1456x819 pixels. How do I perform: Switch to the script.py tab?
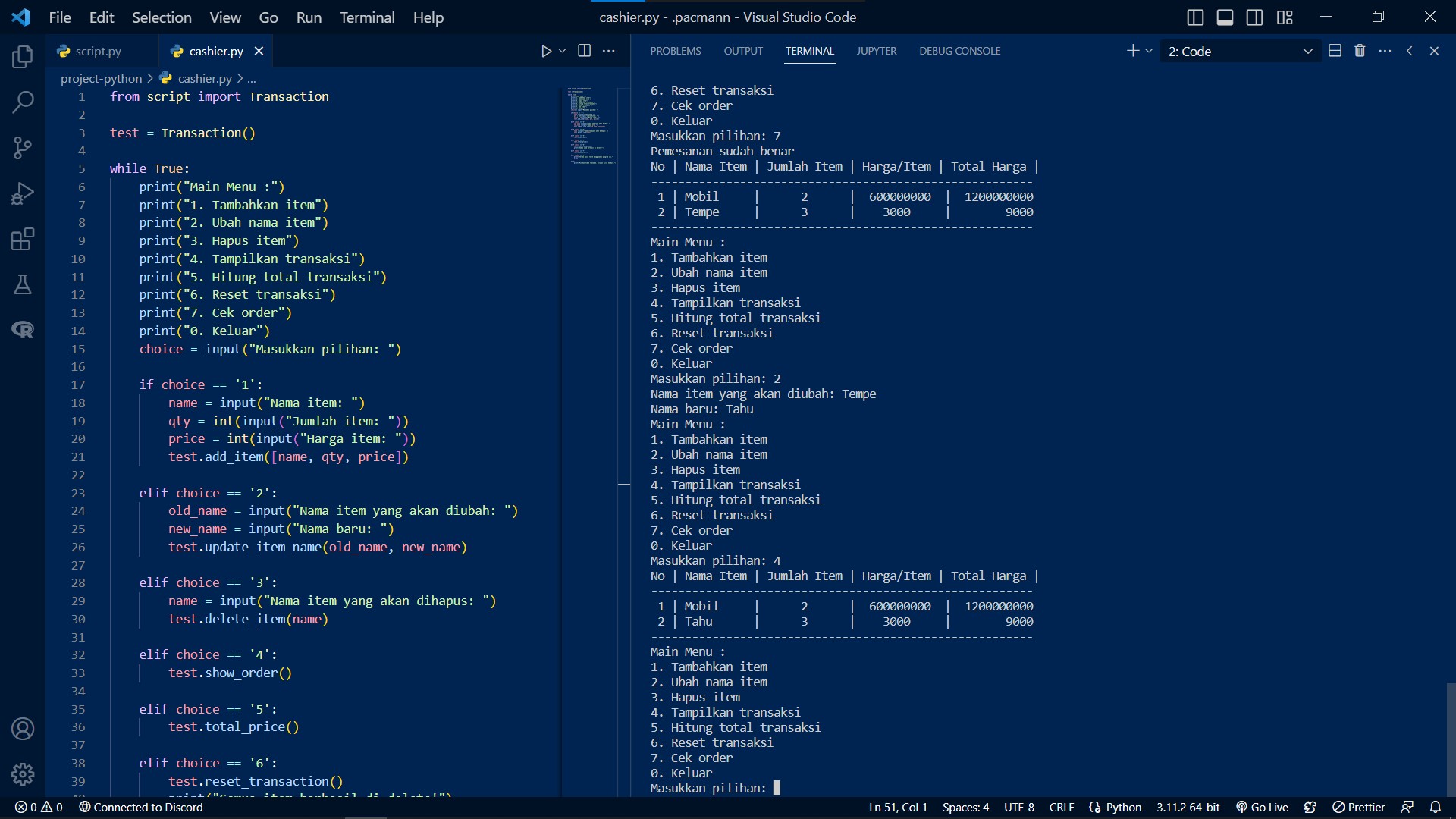99,51
